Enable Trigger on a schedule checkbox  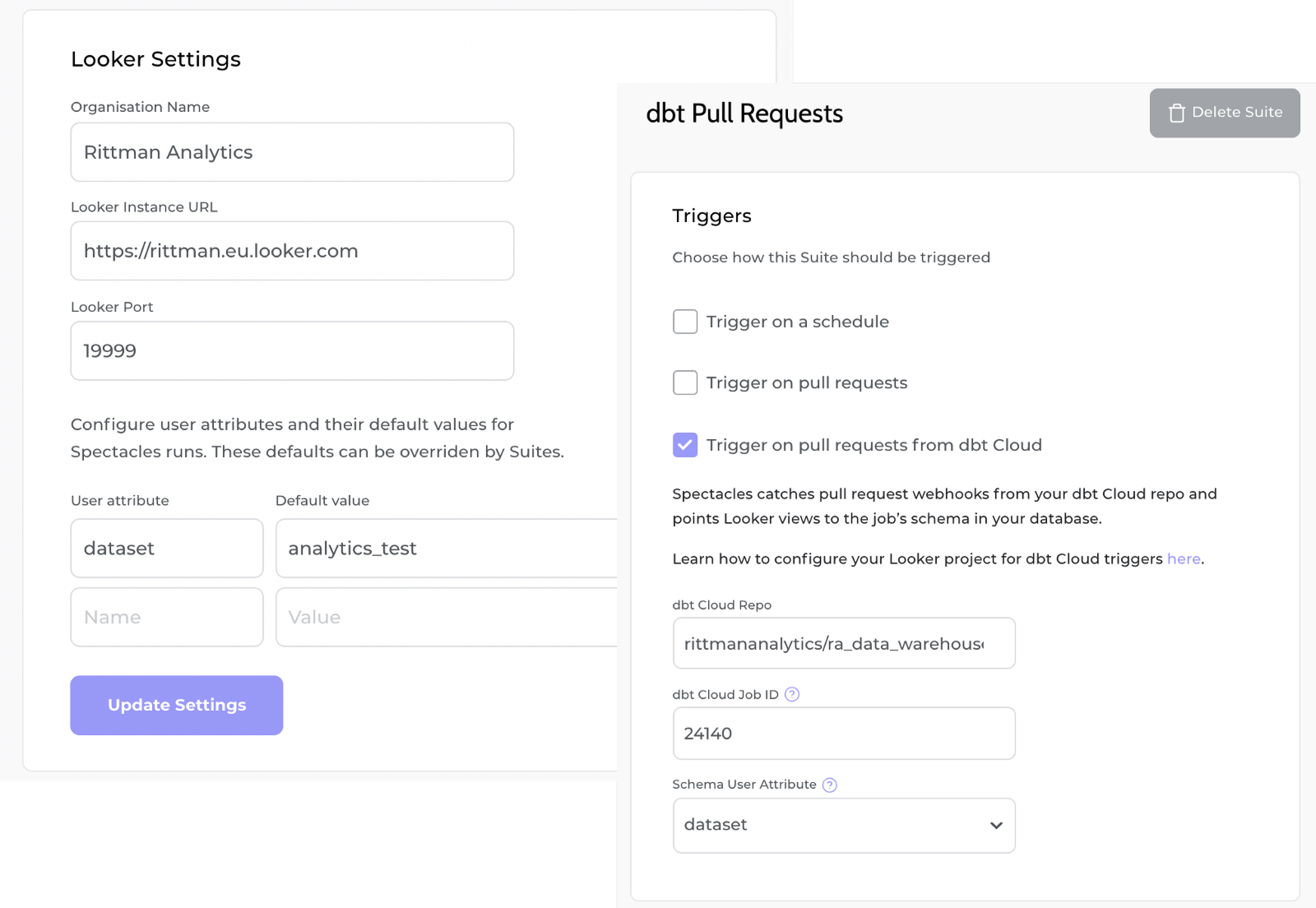685,322
